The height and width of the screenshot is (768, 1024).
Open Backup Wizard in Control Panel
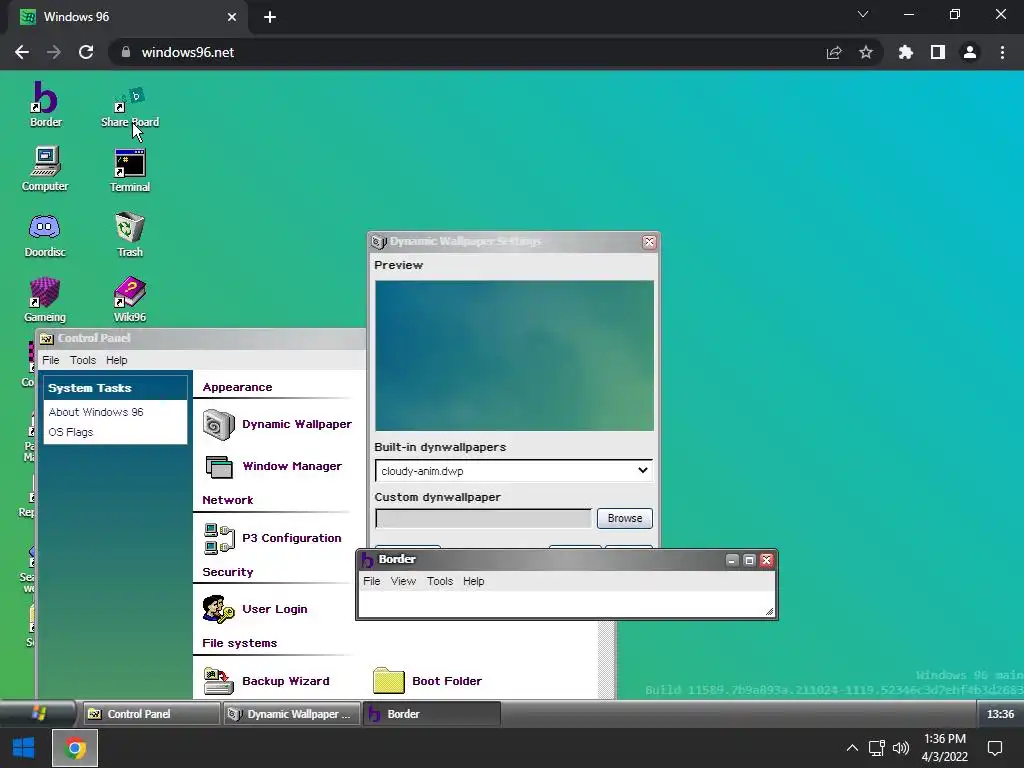pos(266,681)
